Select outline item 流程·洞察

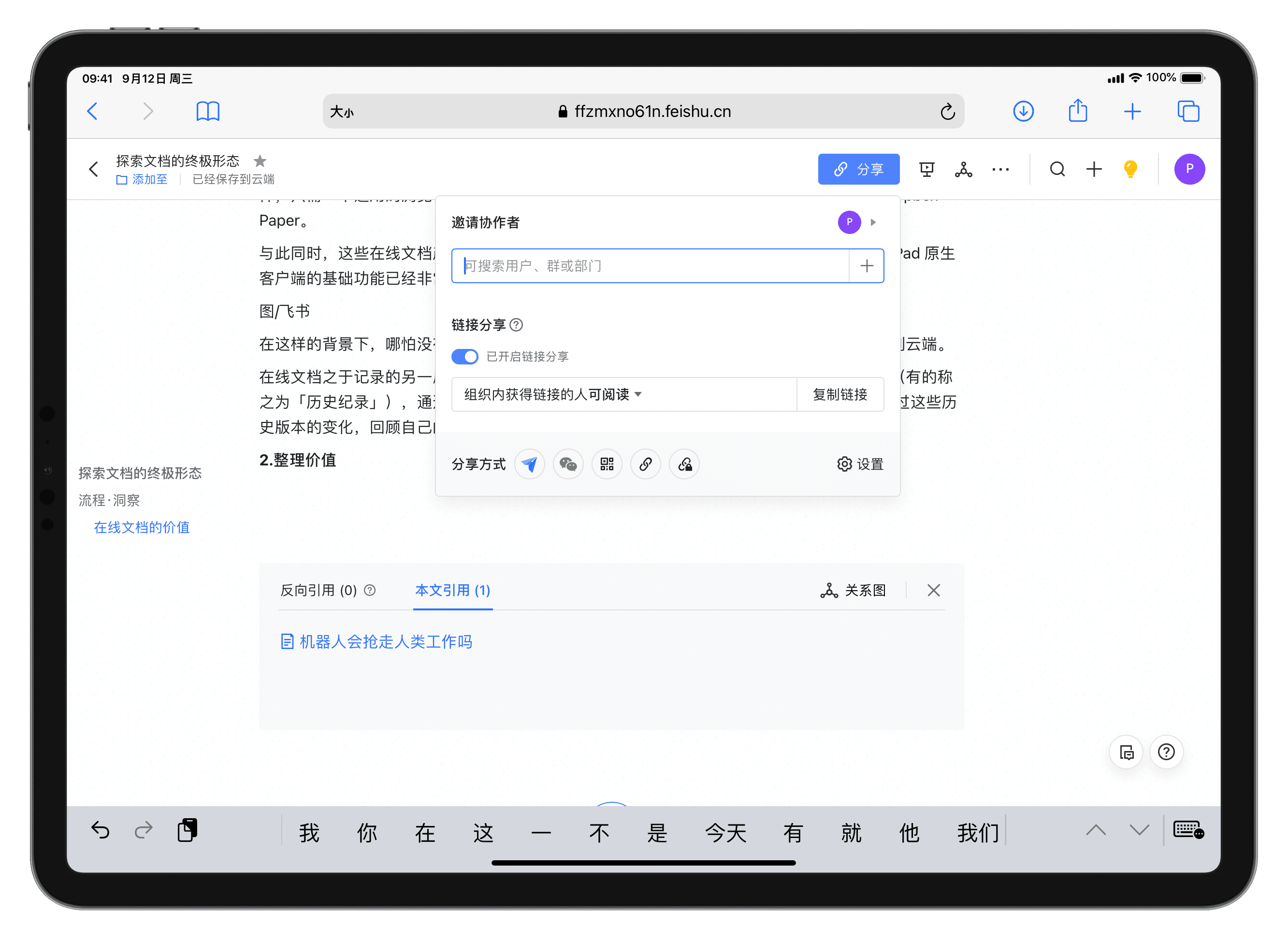pyautogui.click(x=109, y=501)
